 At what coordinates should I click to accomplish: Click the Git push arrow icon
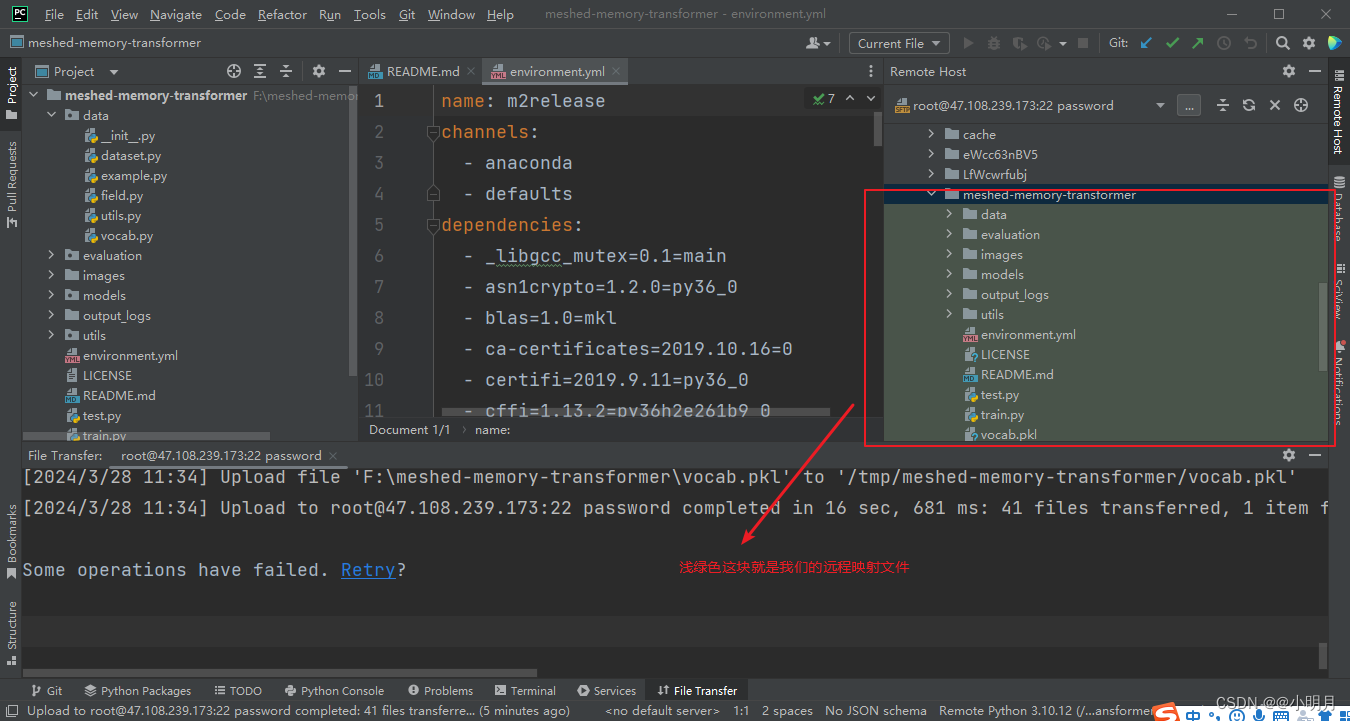pyautogui.click(x=1198, y=43)
